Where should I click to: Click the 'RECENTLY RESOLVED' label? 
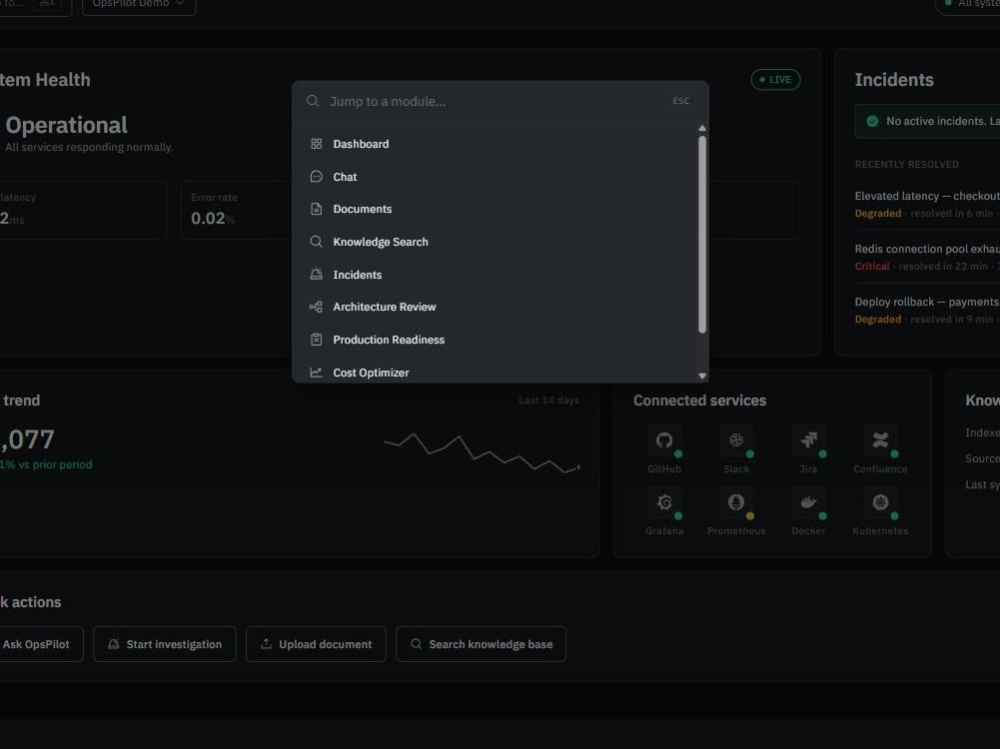906,165
